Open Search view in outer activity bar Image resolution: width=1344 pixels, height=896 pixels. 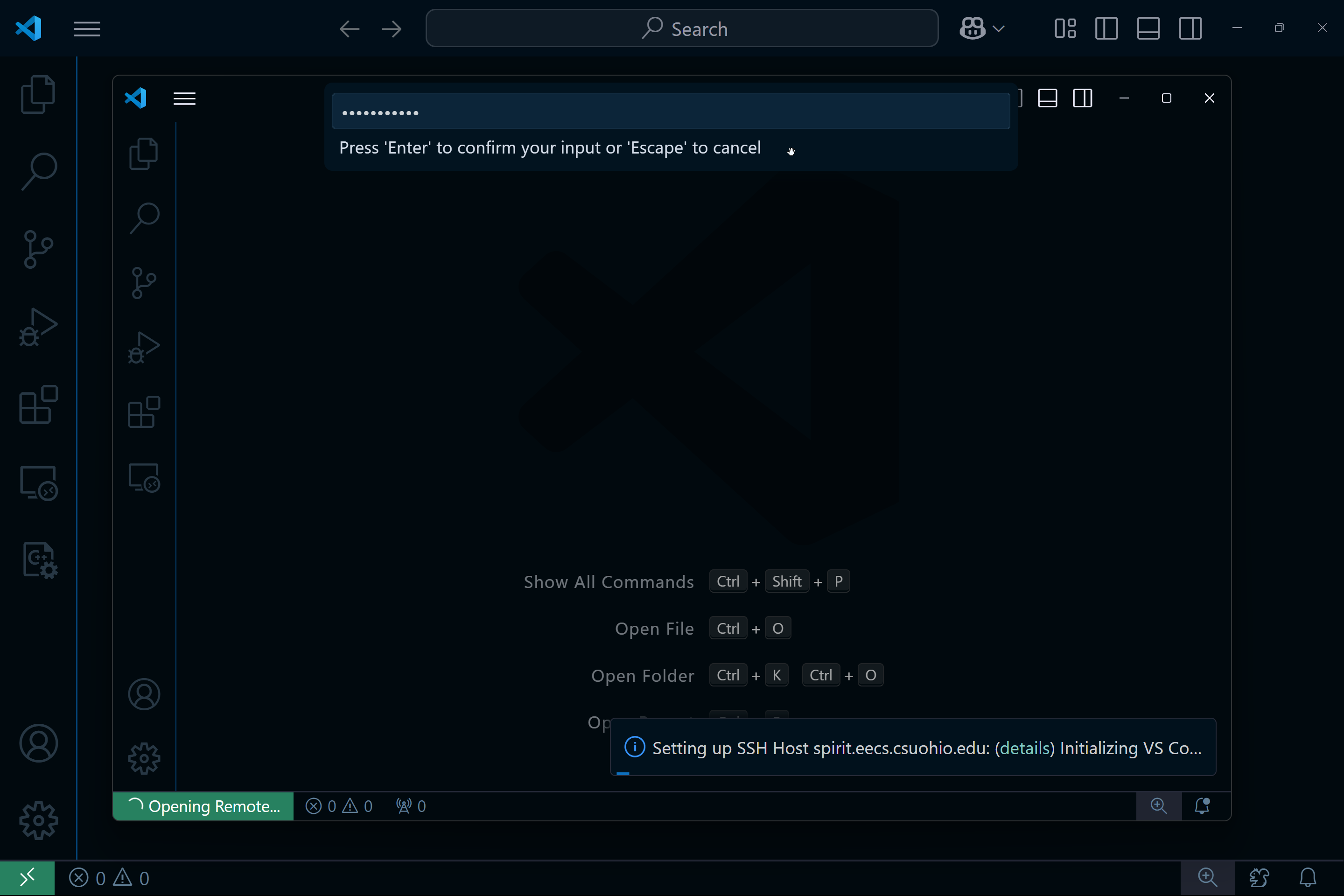point(38,171)
